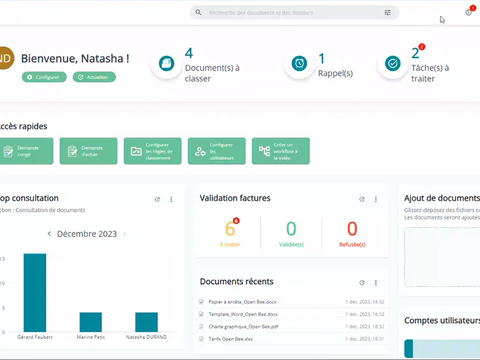Go to next month after Décembre 2023
480x360 pixels.
125,234
